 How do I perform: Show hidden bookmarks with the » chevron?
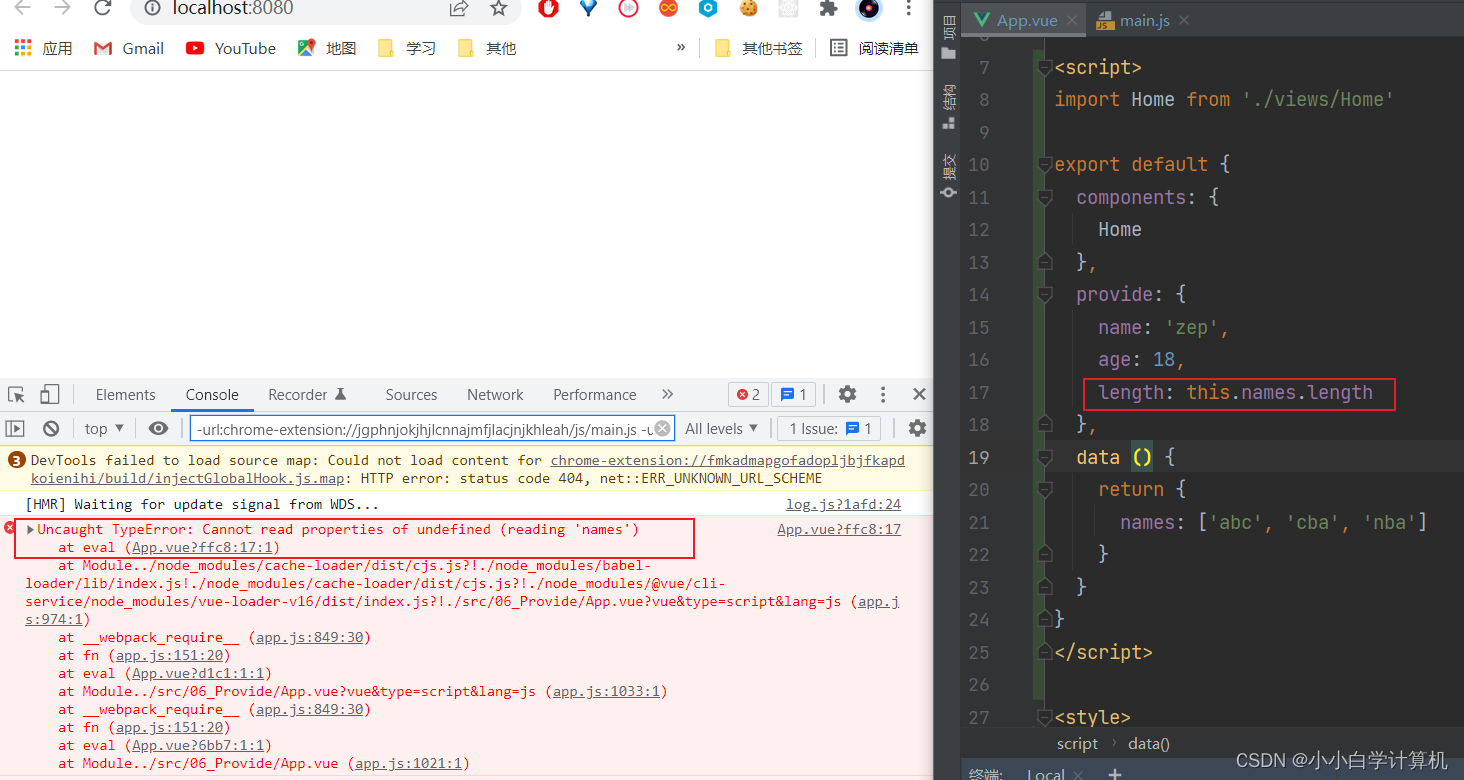[x=681, y=47]
